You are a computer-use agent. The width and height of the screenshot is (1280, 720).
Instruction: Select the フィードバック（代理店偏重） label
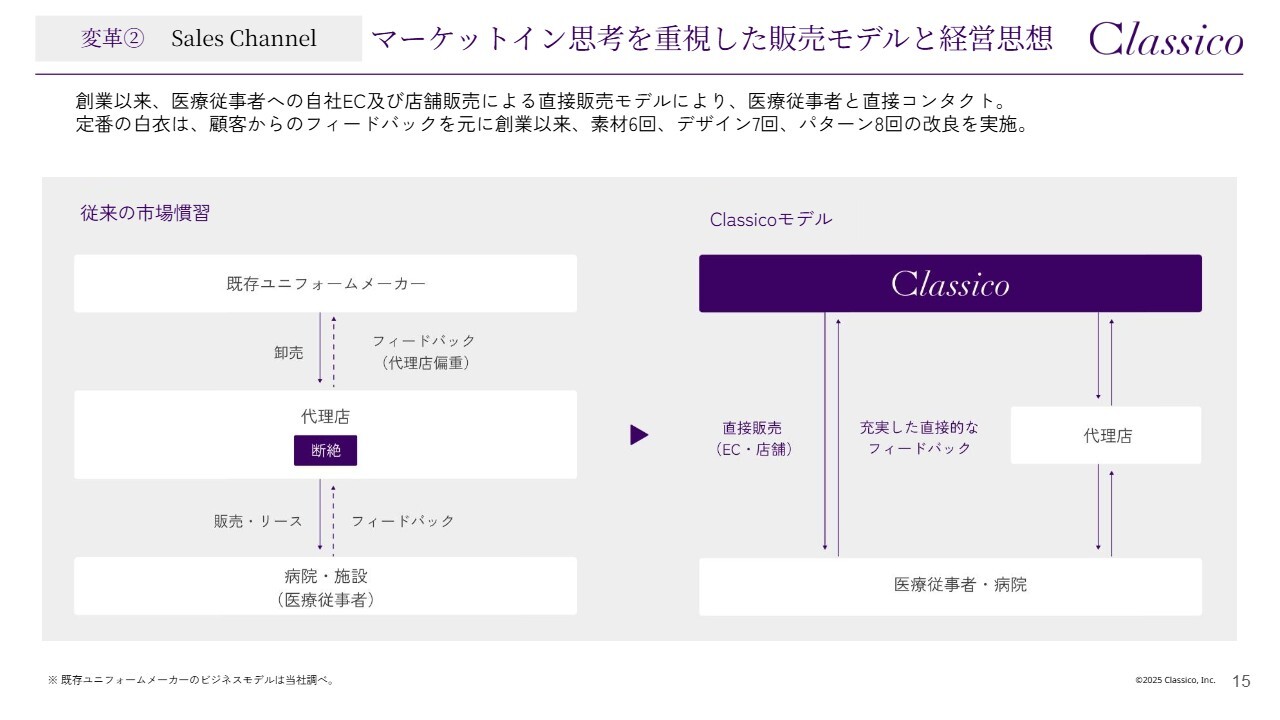425,352
